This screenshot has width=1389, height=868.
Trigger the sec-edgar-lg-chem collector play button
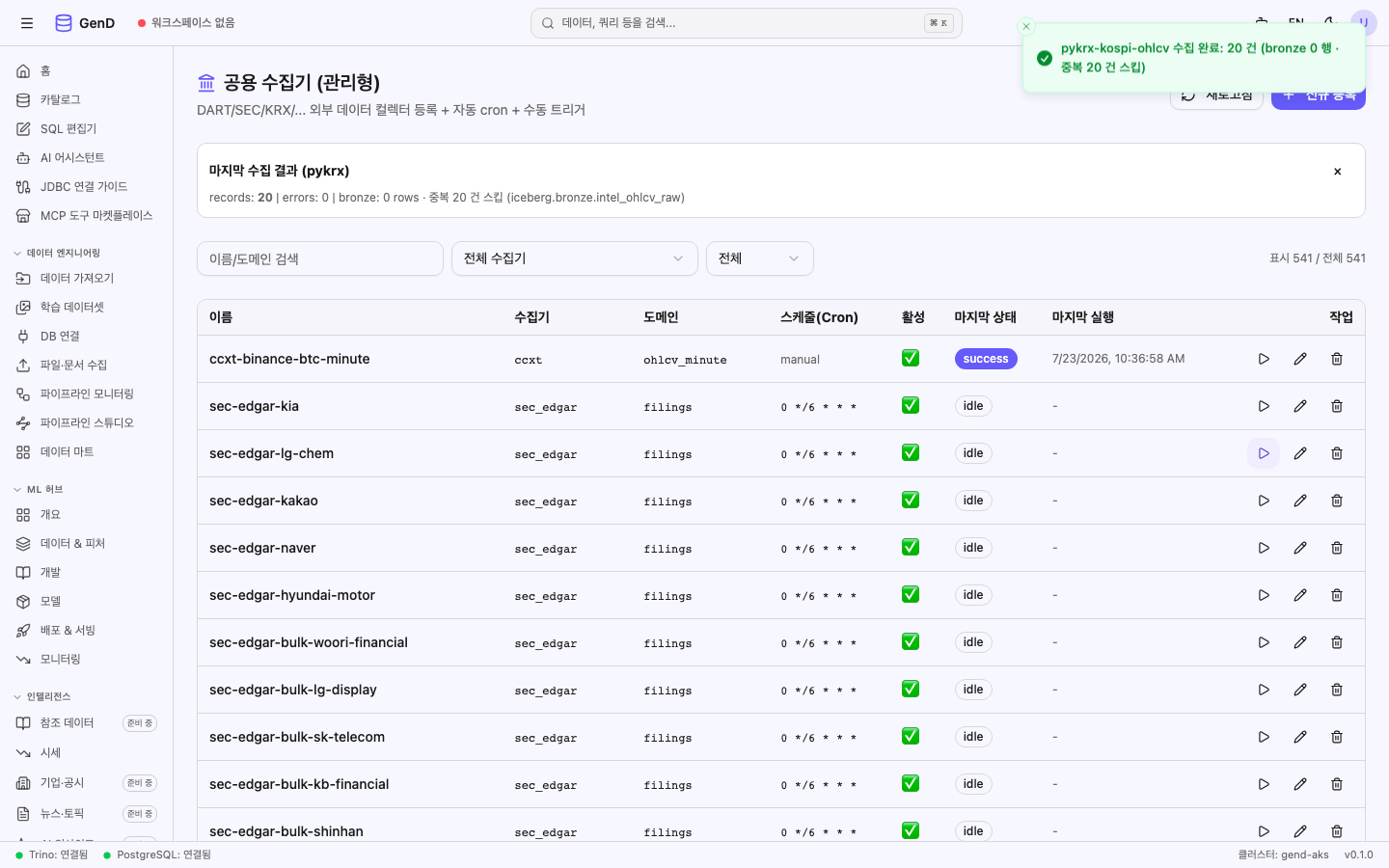tap(1264, 453)
